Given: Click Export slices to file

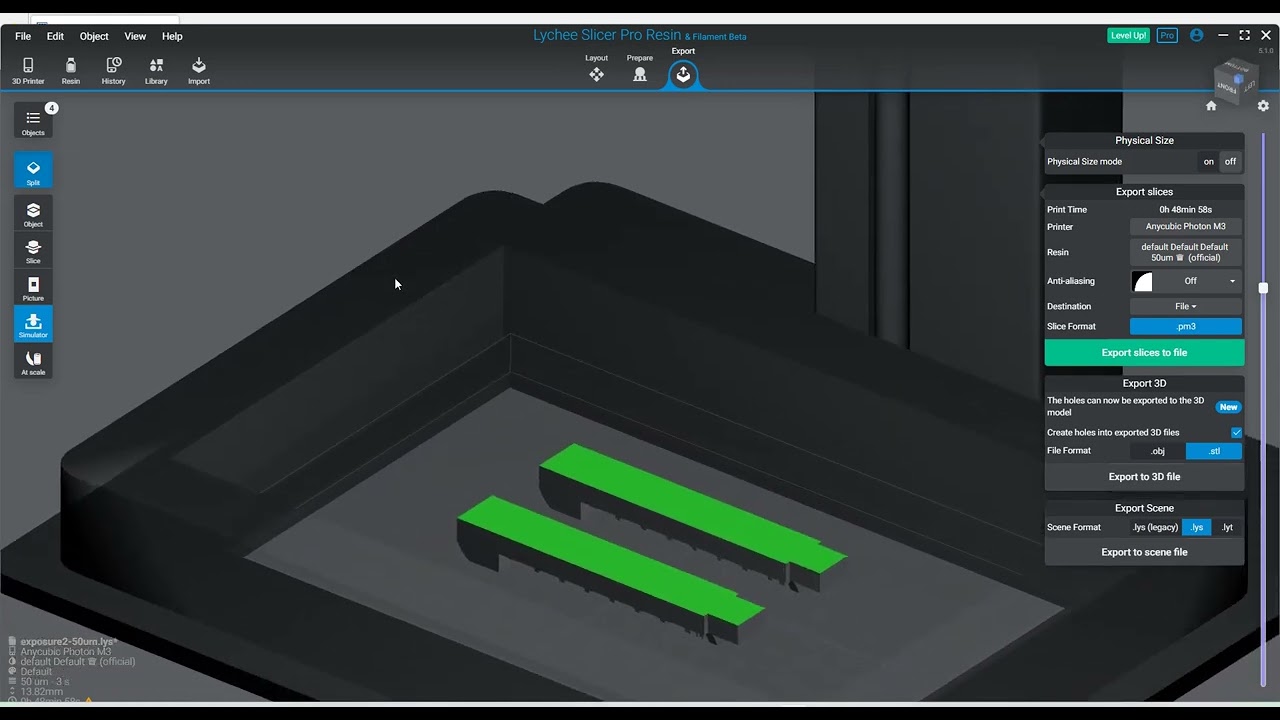Looking at the screenshot, I should pos(1144,352).
